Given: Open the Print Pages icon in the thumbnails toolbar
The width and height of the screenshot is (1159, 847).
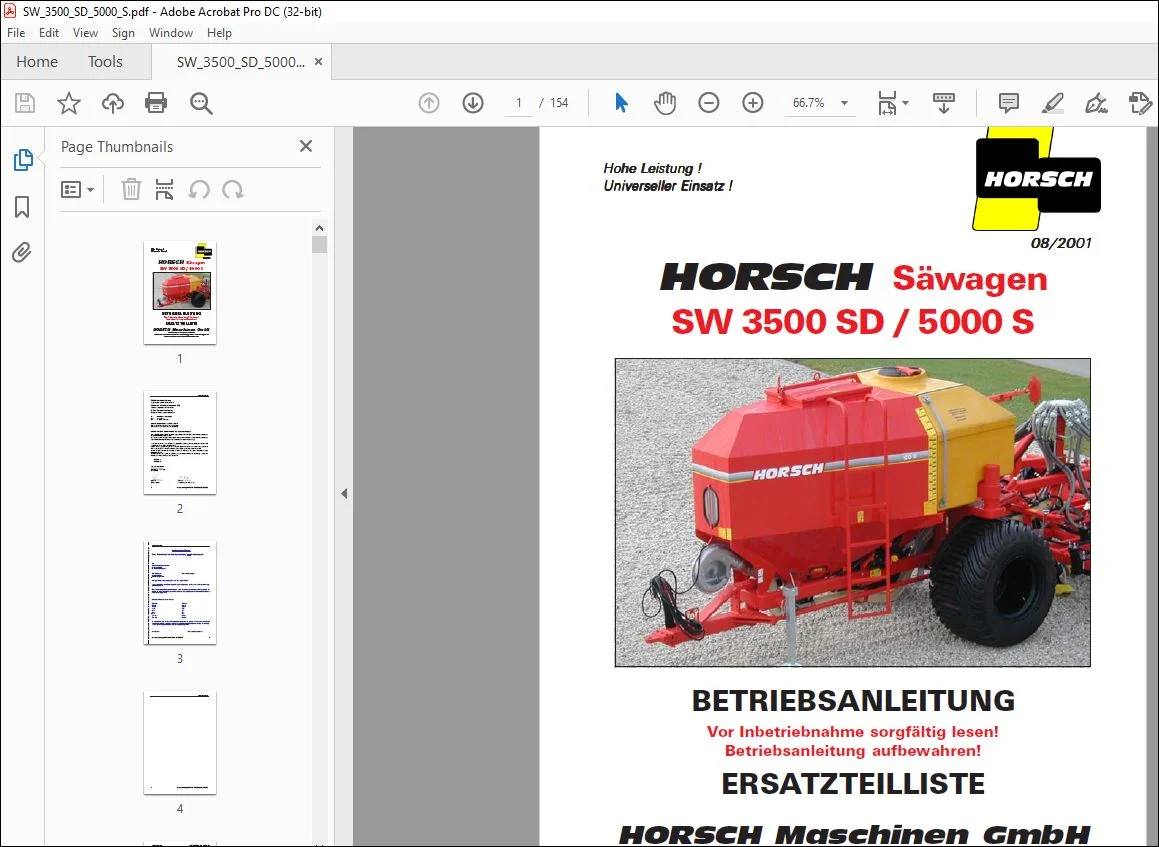Looking at the screenshot, I should (x=164, y=190).
